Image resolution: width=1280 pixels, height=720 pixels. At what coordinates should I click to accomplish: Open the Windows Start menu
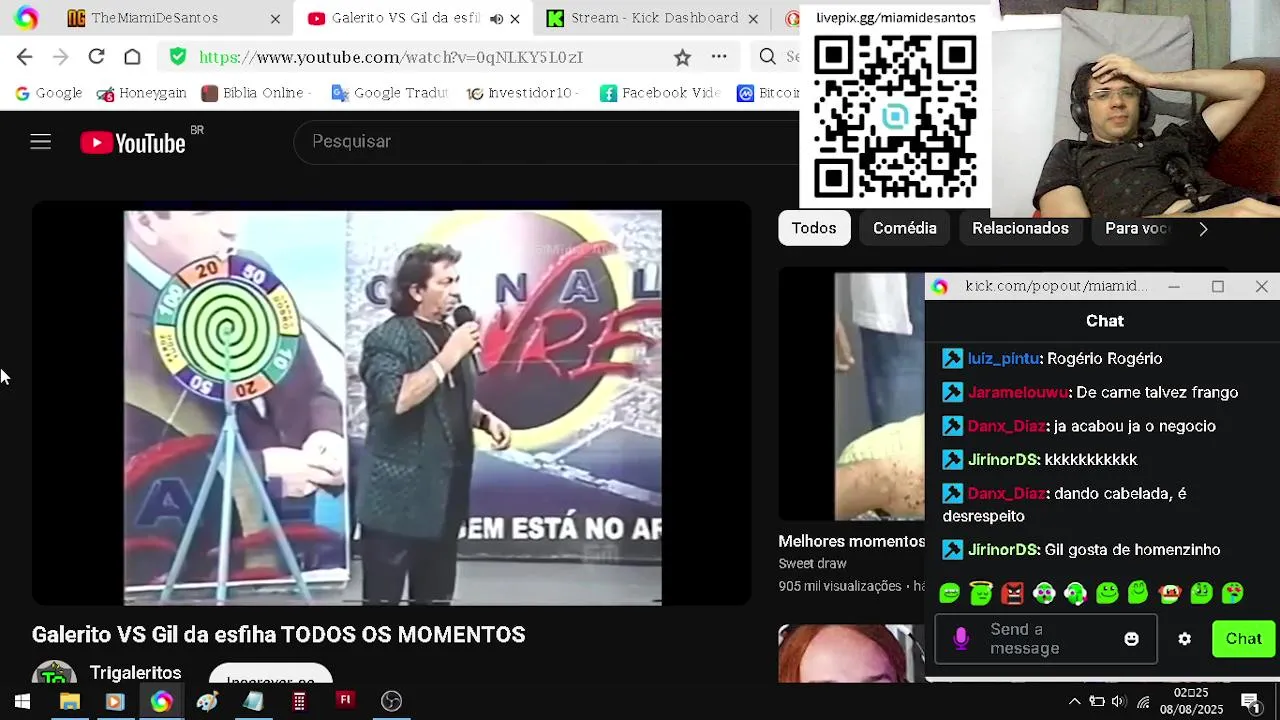pos(22,701)
